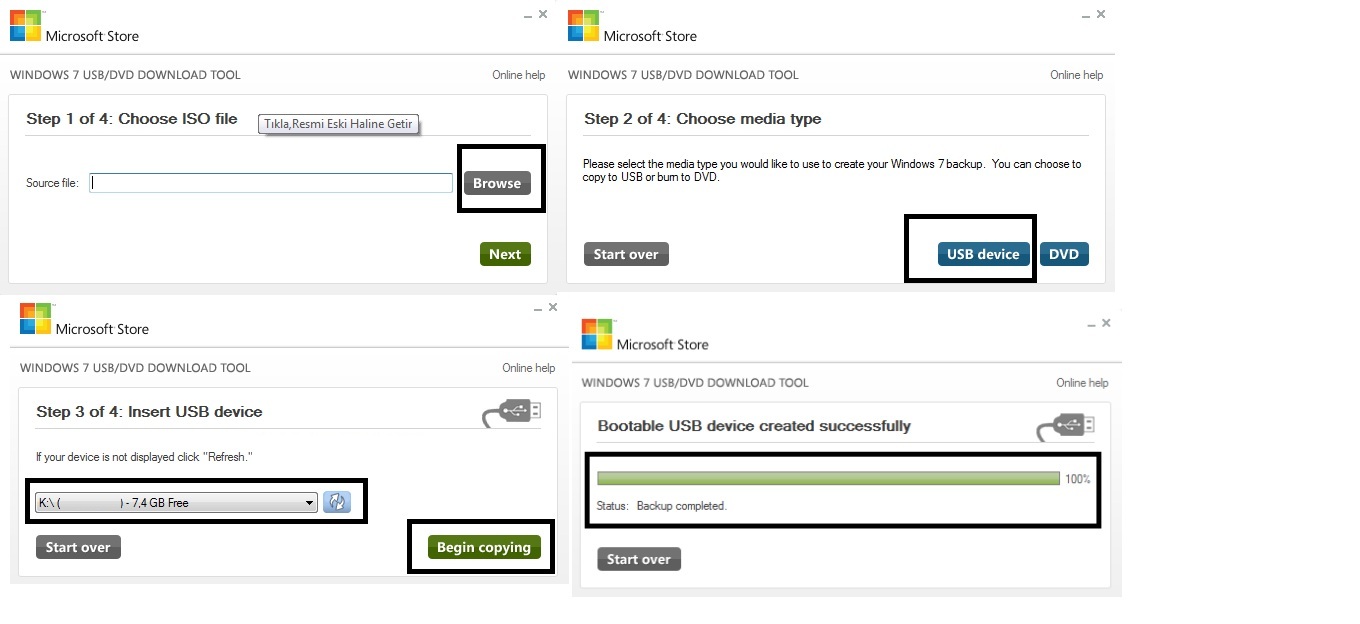This screenshot has width=1360, height=624.
Task: Choose DVD as media type
Action: [1064, 254]
